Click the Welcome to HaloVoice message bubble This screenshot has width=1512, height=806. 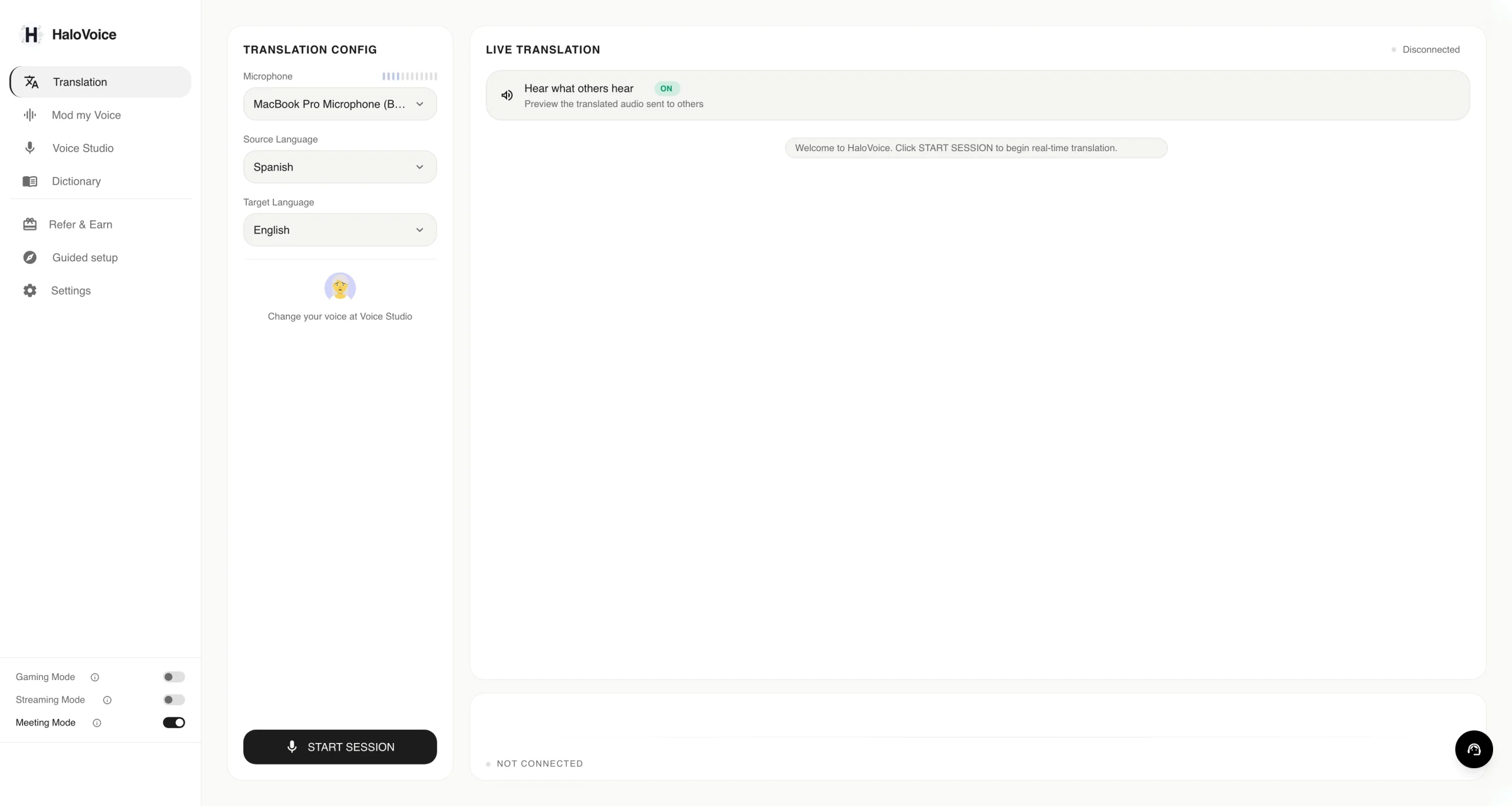click(x=976, y=148)
